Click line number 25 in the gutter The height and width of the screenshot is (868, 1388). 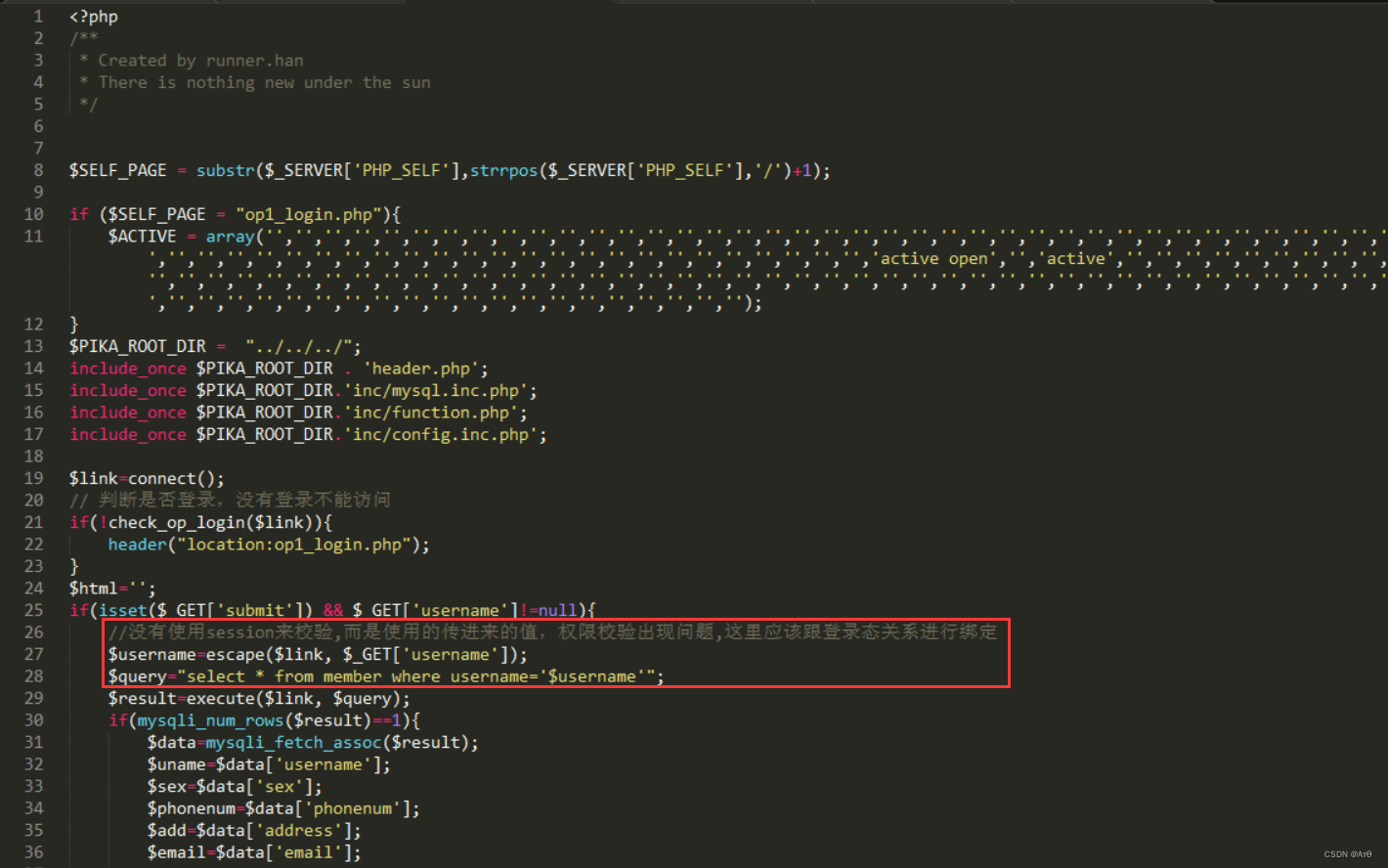(34, 610)
